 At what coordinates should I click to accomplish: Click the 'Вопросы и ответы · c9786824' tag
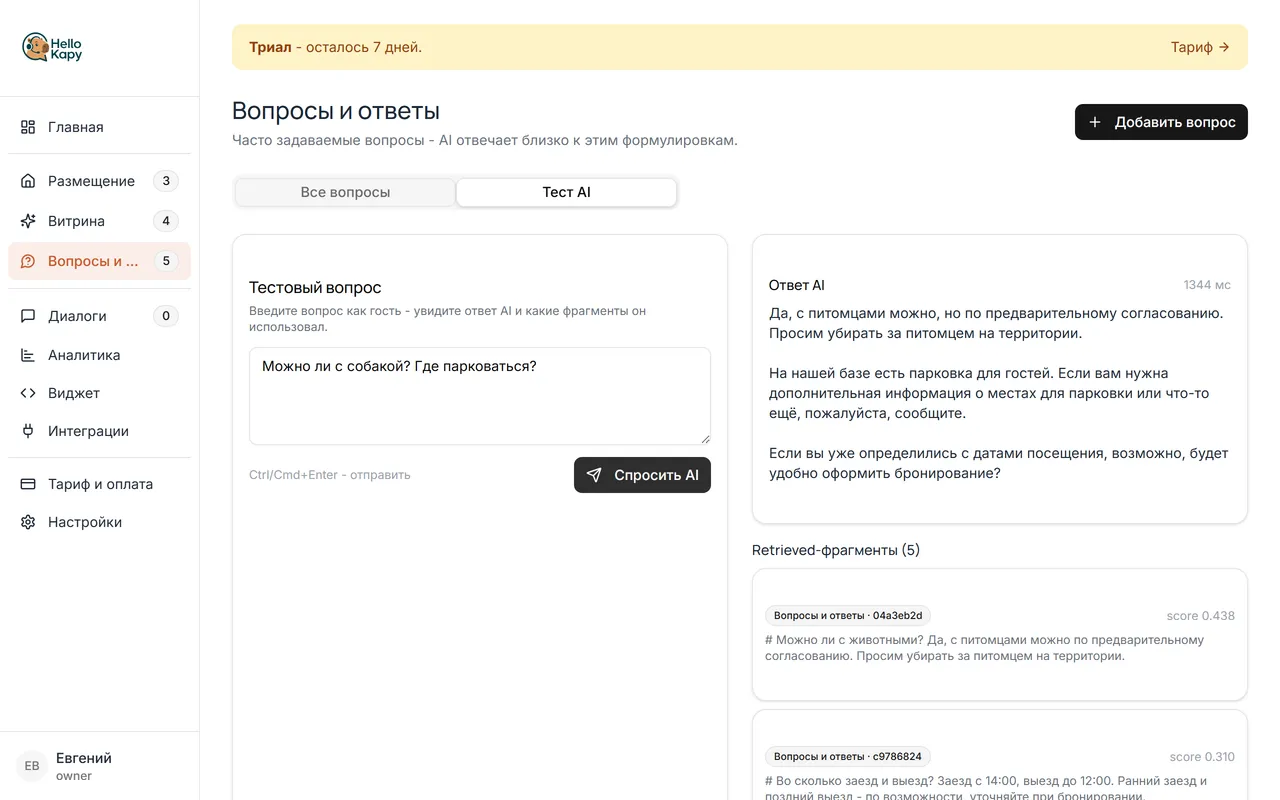pos(848,757)
